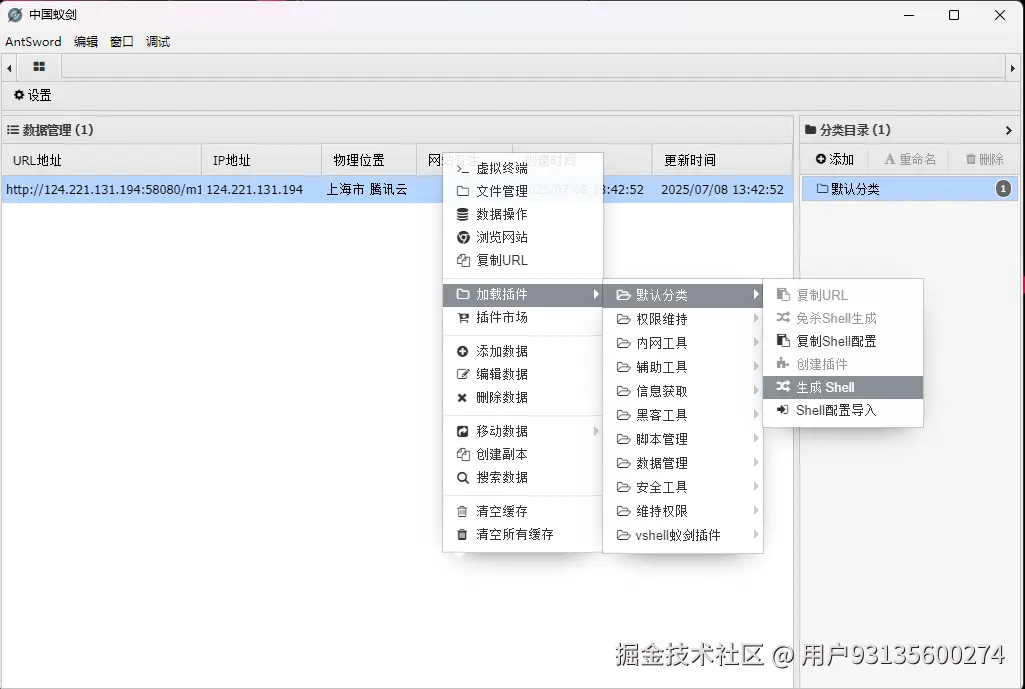1025x689 pixels.
Task: Sort by 物理位置 column header
Action: [x=369, y=160]
